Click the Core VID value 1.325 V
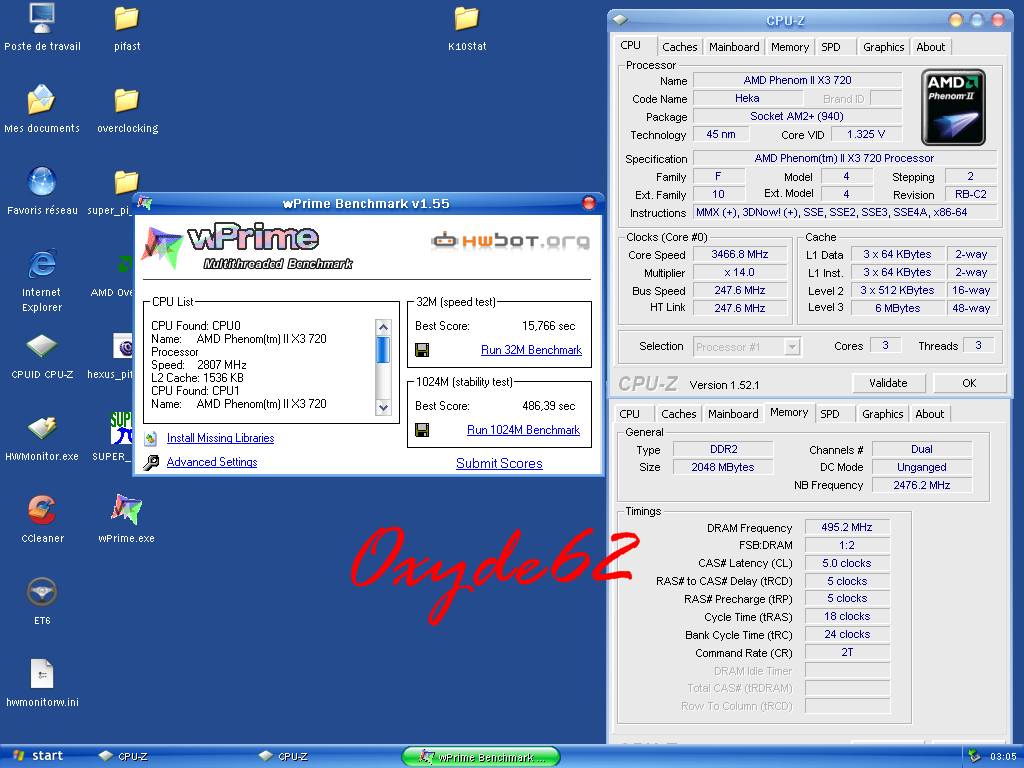The image size is (1024, 768). 866,135
